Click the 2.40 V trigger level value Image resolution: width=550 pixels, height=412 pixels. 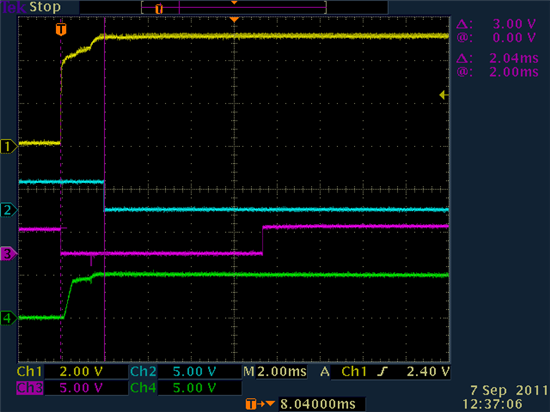428,371
